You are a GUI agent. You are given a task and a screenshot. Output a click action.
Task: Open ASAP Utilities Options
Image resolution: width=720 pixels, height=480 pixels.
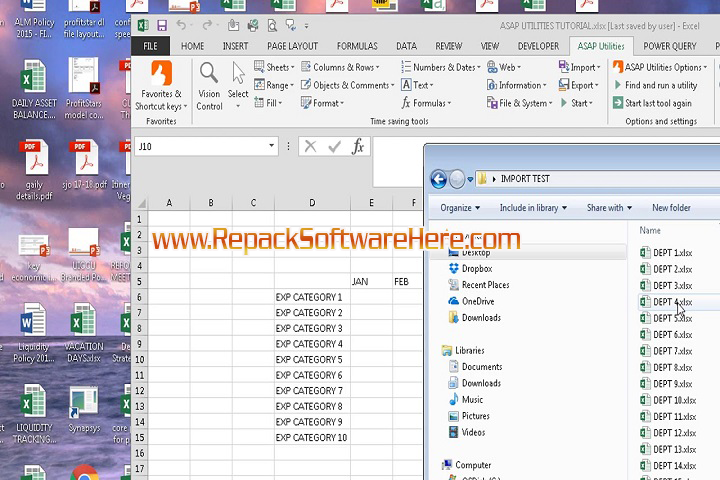[660, 67]
